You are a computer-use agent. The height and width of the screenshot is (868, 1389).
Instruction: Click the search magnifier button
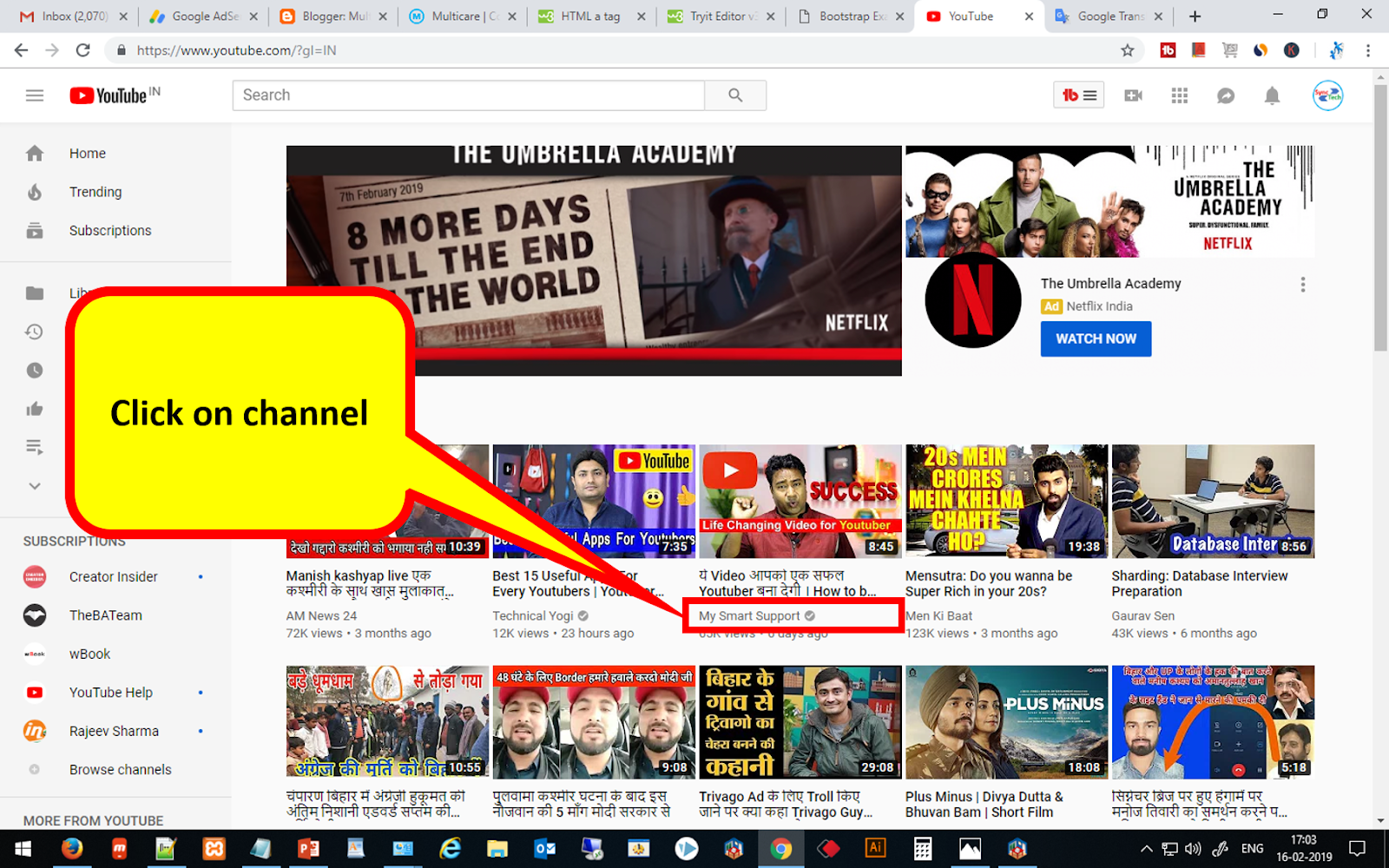click(x=735, y=95)
